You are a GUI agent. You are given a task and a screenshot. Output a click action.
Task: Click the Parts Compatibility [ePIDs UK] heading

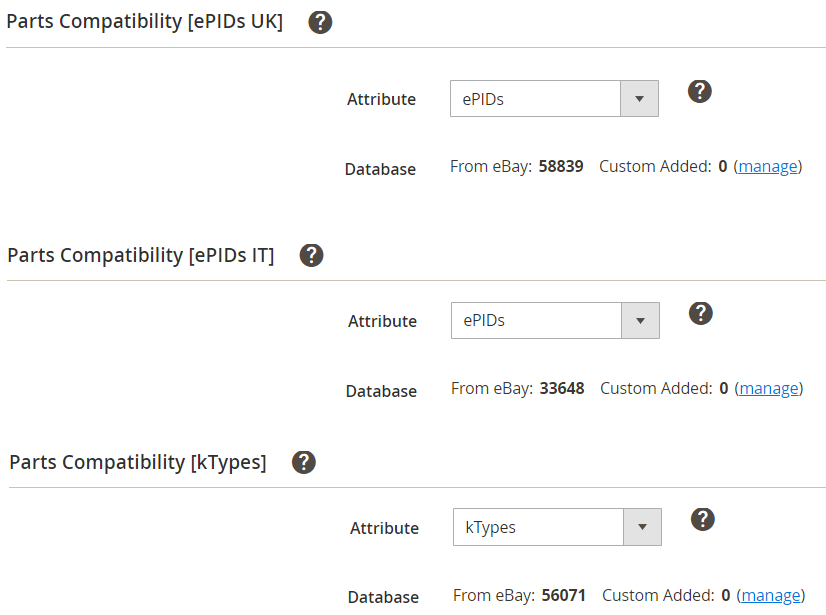(x=145, y=22)
